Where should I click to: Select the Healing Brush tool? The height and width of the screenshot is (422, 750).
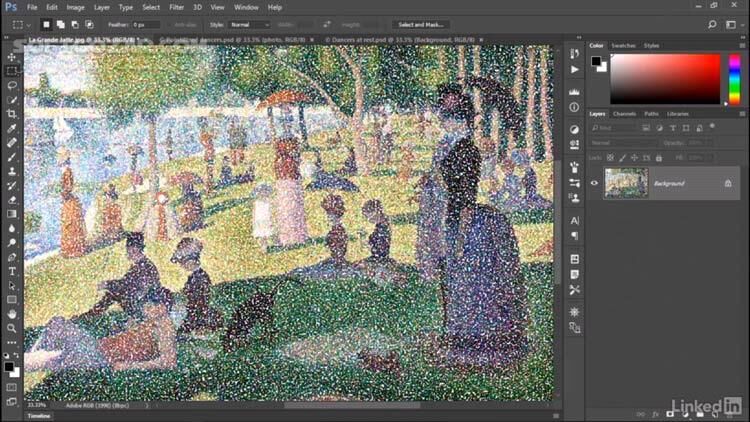12,143
